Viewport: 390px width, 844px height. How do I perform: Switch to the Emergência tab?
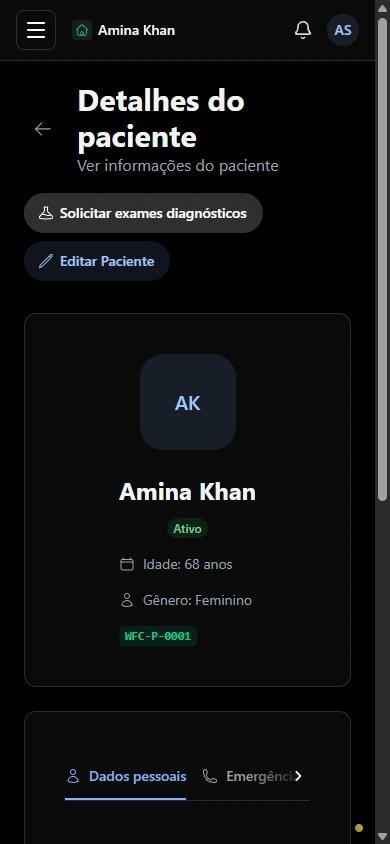point(249,776)
